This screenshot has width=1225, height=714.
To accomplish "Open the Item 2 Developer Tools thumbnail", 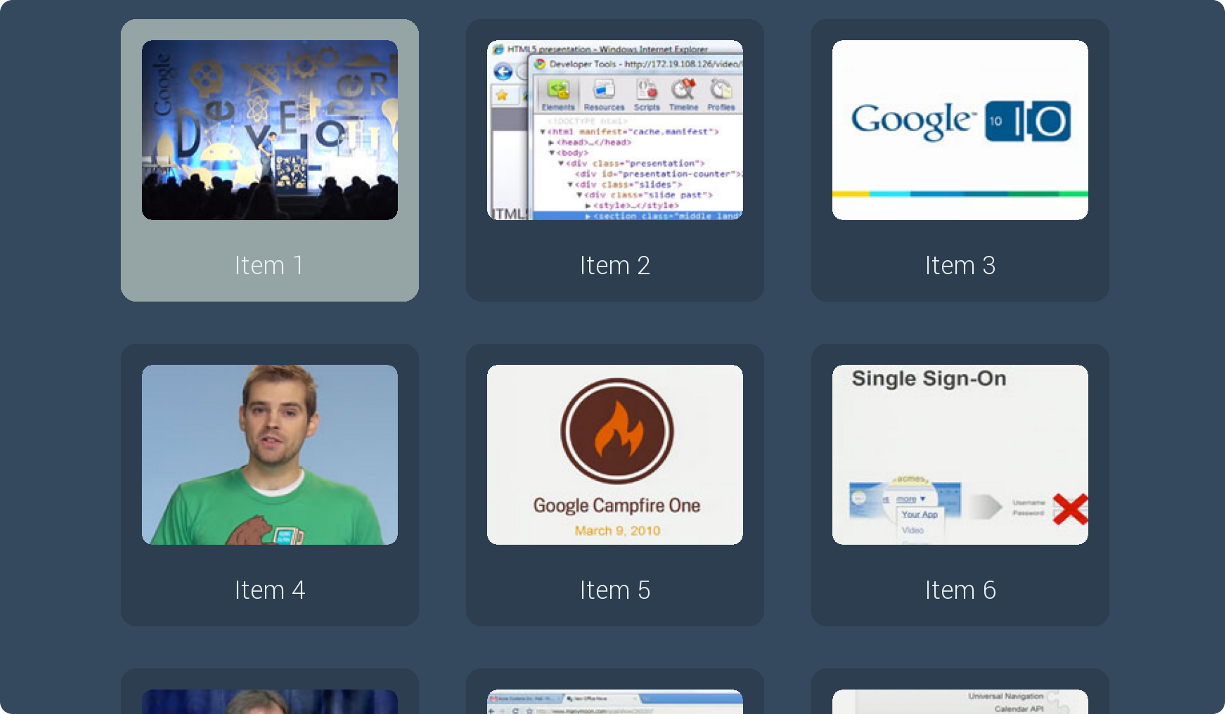I will point(615,130).
